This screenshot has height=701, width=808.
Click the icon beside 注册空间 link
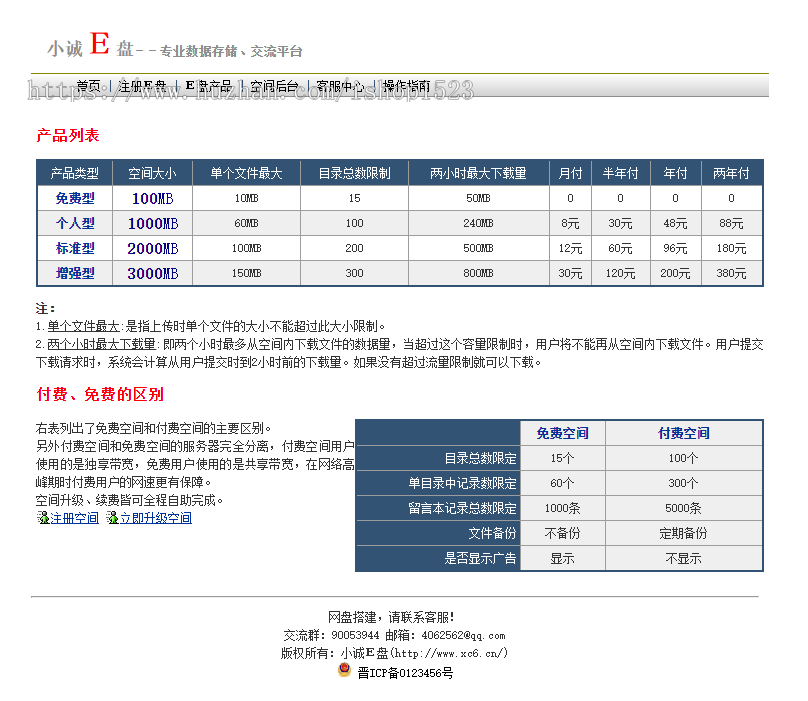click(x=42, y=518)
